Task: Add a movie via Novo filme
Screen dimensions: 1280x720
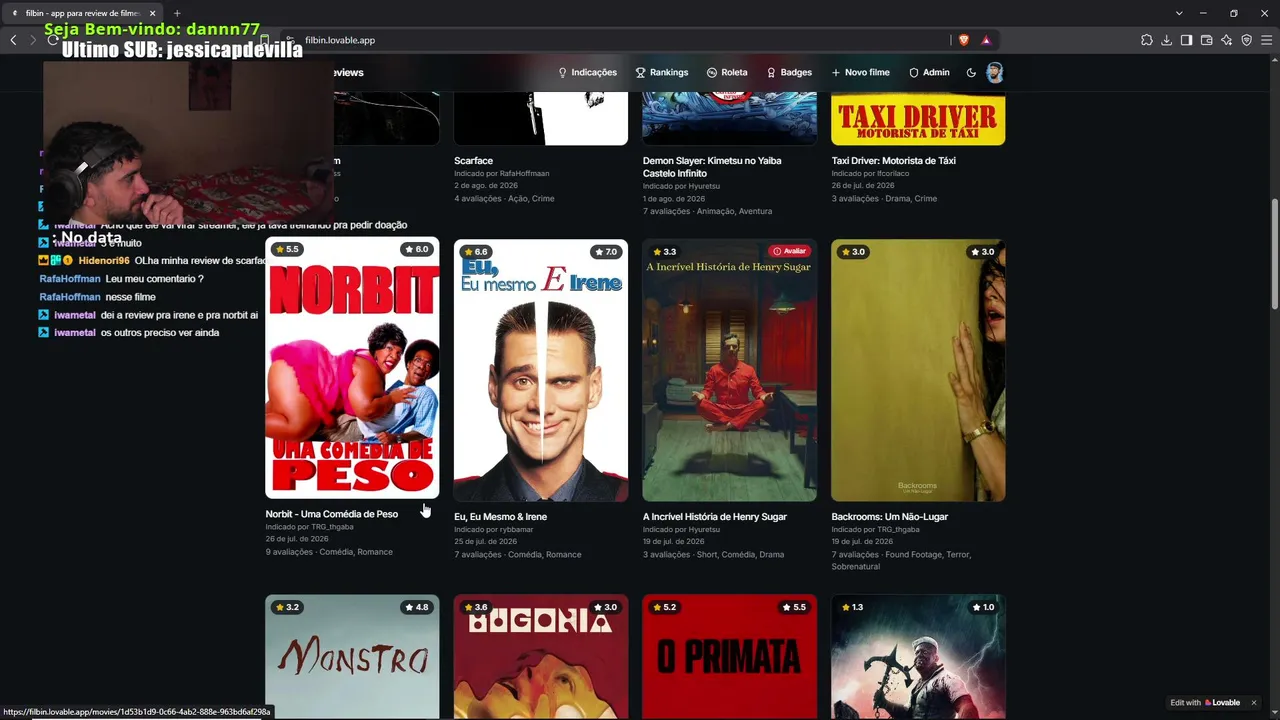Action: 860,72
